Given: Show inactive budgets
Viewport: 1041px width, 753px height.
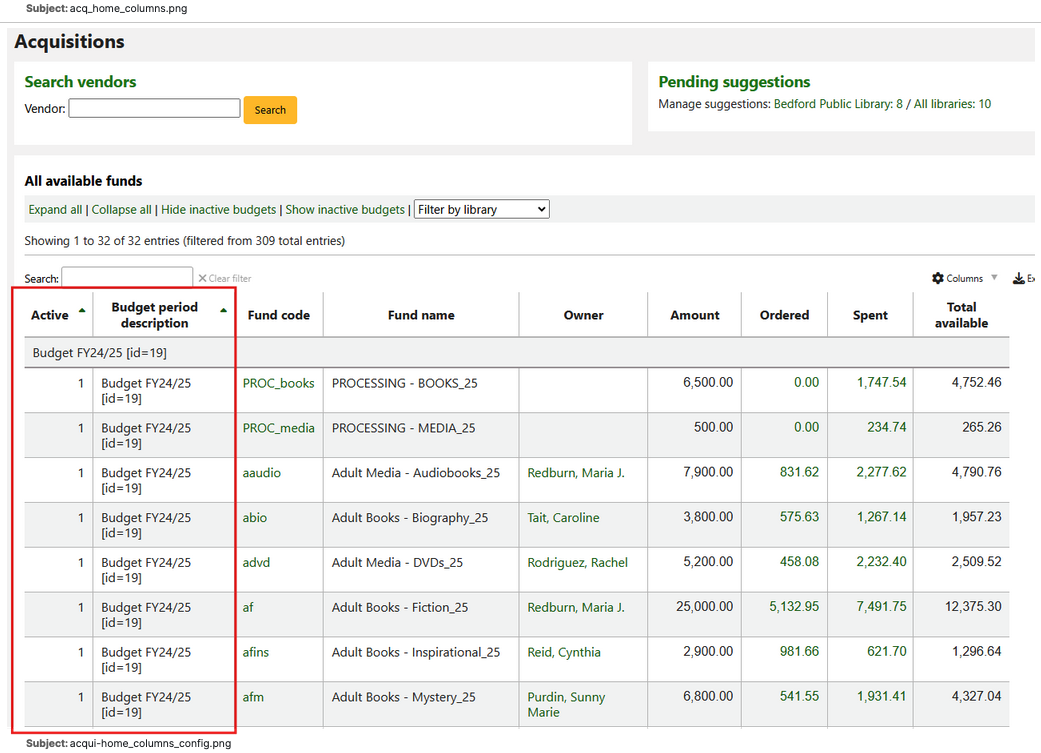Looking at the screenshot, I should coord(345,210).
